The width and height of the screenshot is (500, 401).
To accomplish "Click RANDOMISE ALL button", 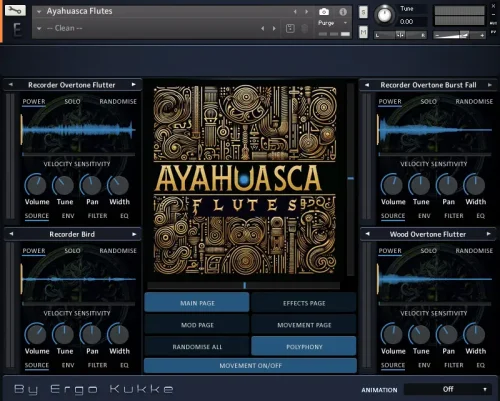I will [x=197, y=347].
